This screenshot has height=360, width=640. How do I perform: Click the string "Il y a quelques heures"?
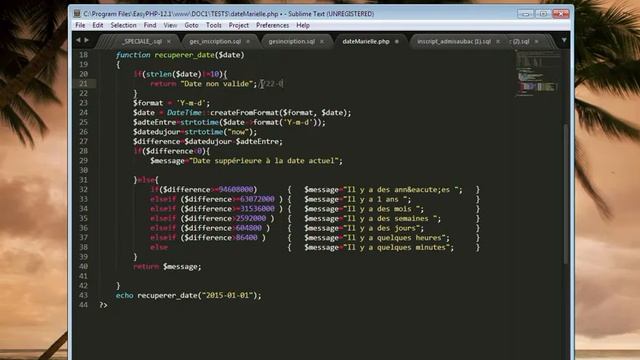tap(394, 238)
